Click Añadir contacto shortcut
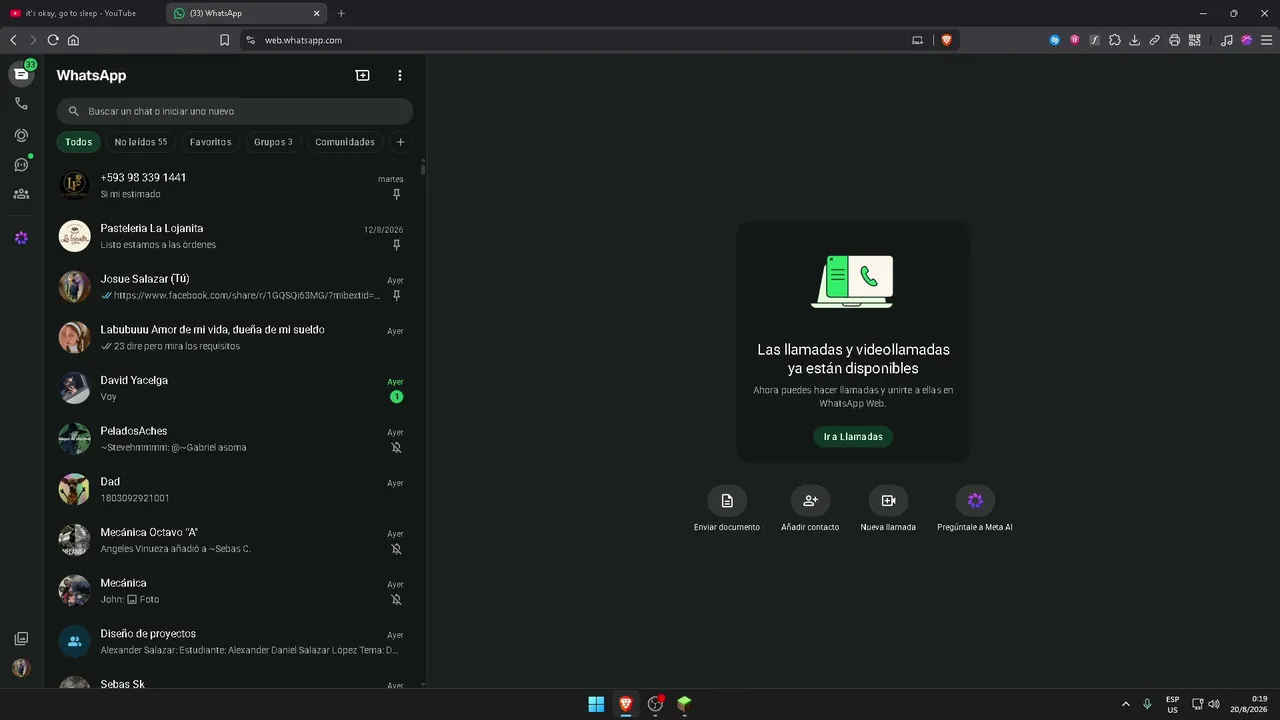This screenshot has height=720, width=1280. click(x=810, y=501)
